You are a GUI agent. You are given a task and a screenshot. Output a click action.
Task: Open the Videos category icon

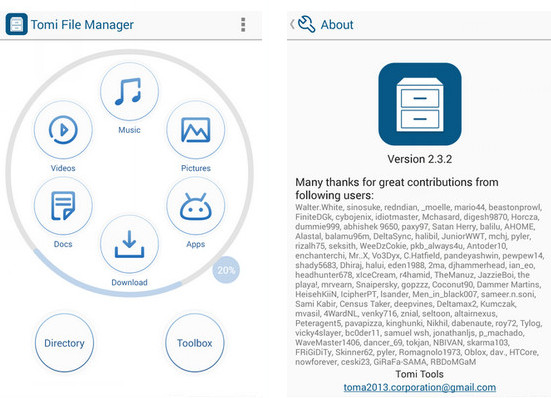[x=63, y=130]
